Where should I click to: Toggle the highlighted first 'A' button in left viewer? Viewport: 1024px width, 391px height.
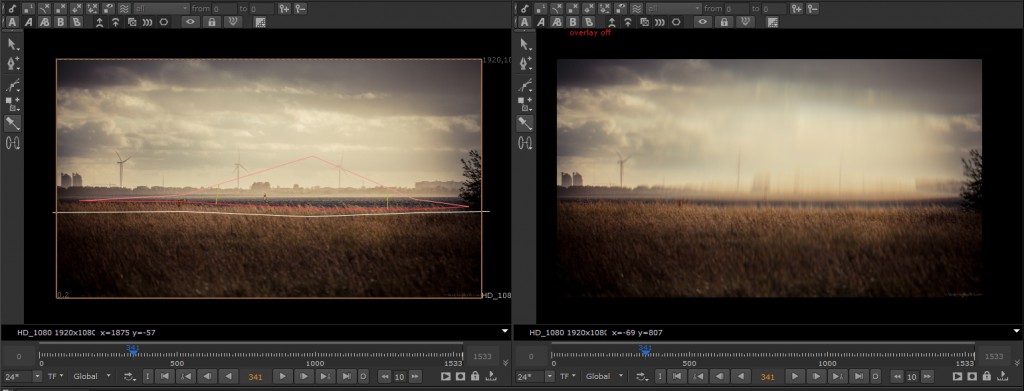(12, 22)
